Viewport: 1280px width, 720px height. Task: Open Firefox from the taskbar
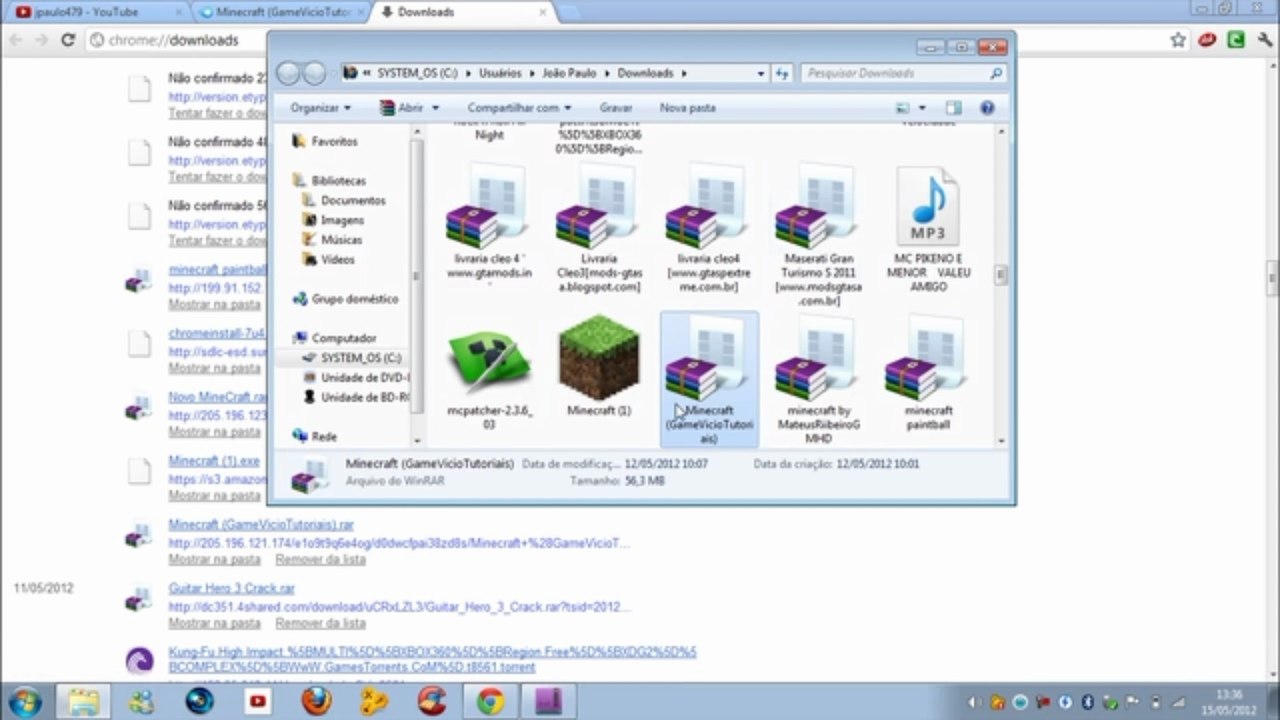[x=316, y=701]
